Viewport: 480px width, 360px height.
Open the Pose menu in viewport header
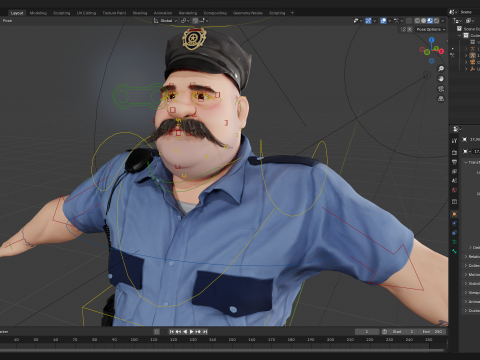point(7,21)
